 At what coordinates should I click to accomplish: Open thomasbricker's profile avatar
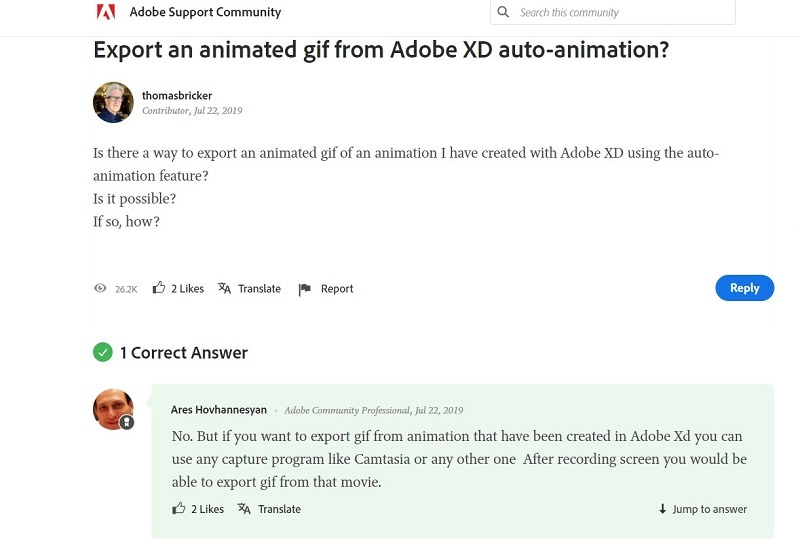tap(113, 102)
